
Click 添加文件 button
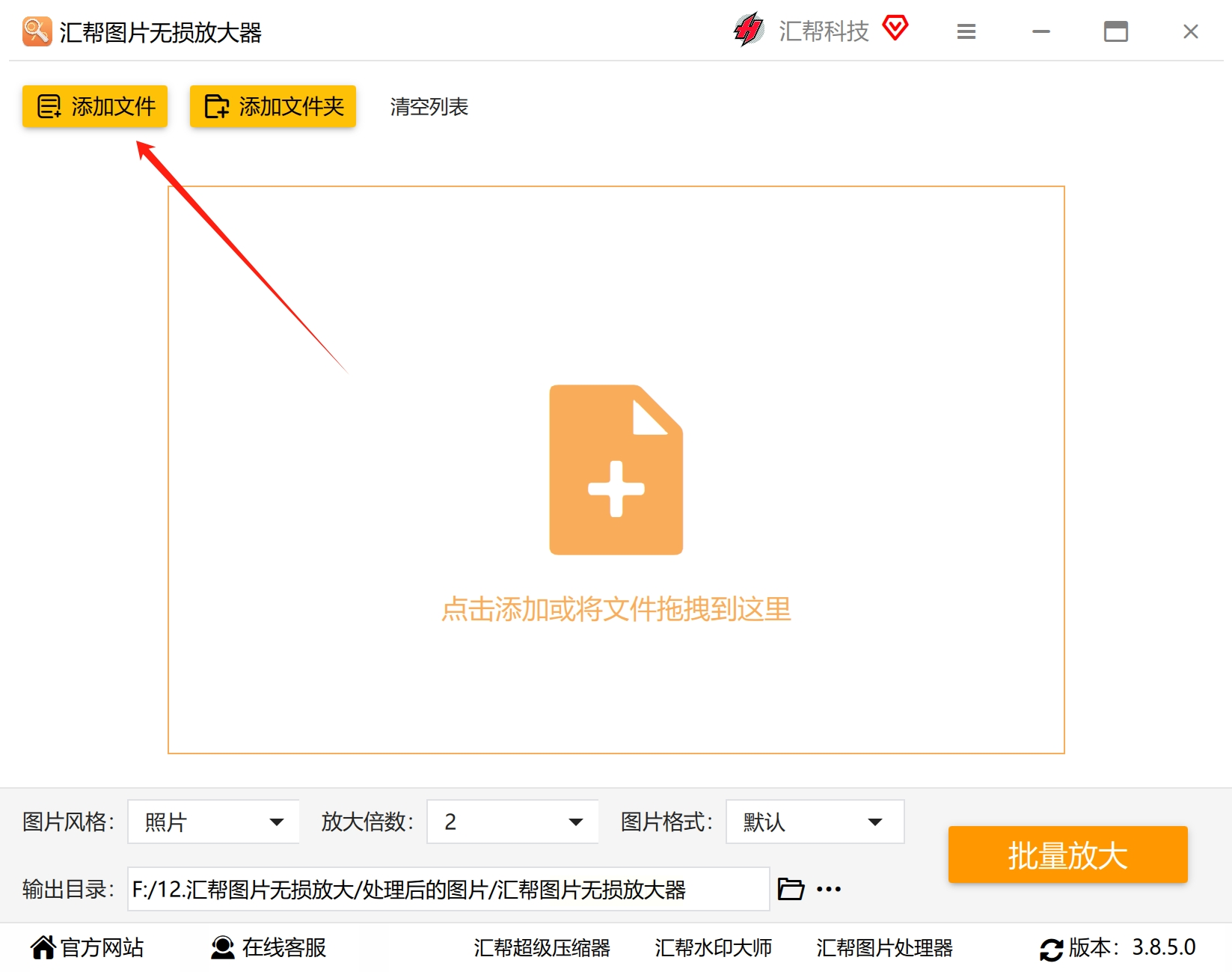(x=95, y=106)
